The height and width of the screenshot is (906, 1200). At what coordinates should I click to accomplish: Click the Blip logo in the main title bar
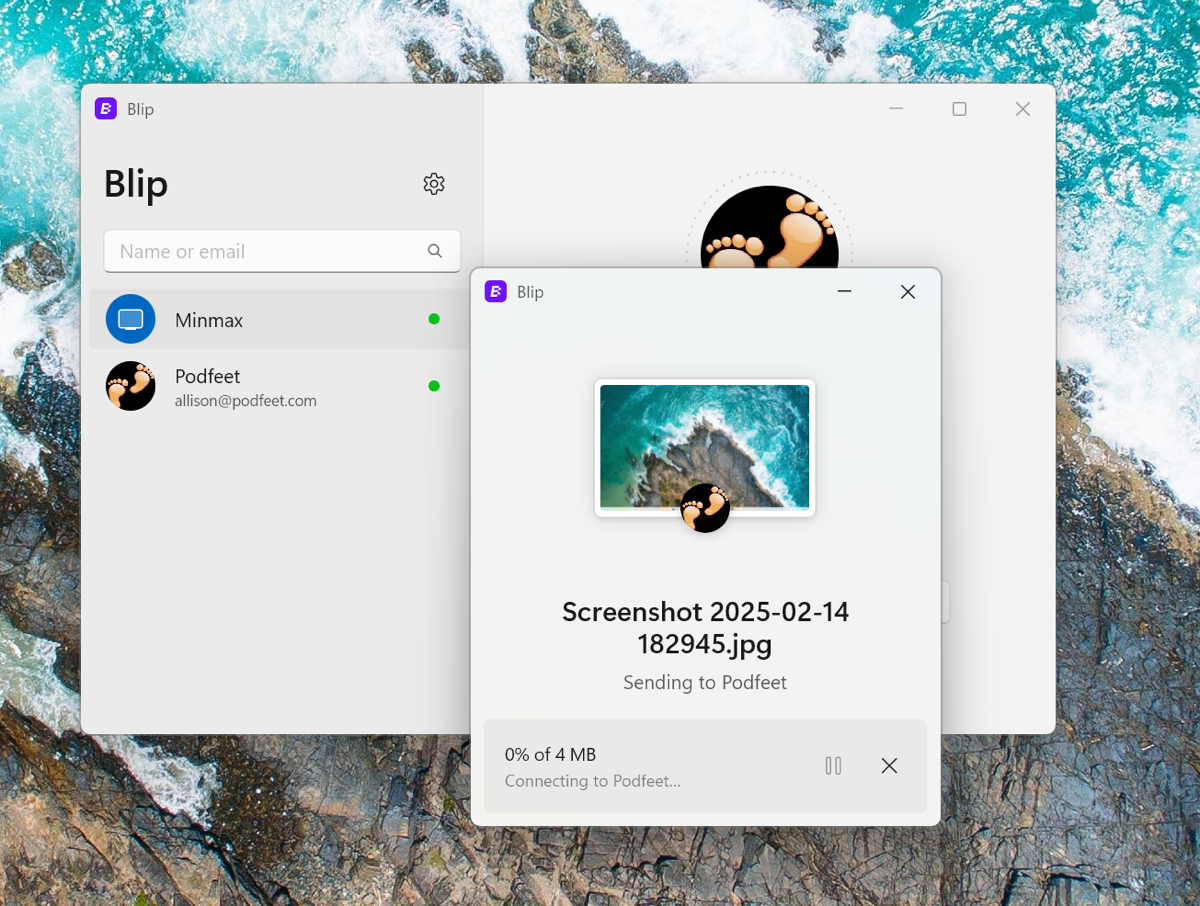pyautogui.click(x=106, y=109)
